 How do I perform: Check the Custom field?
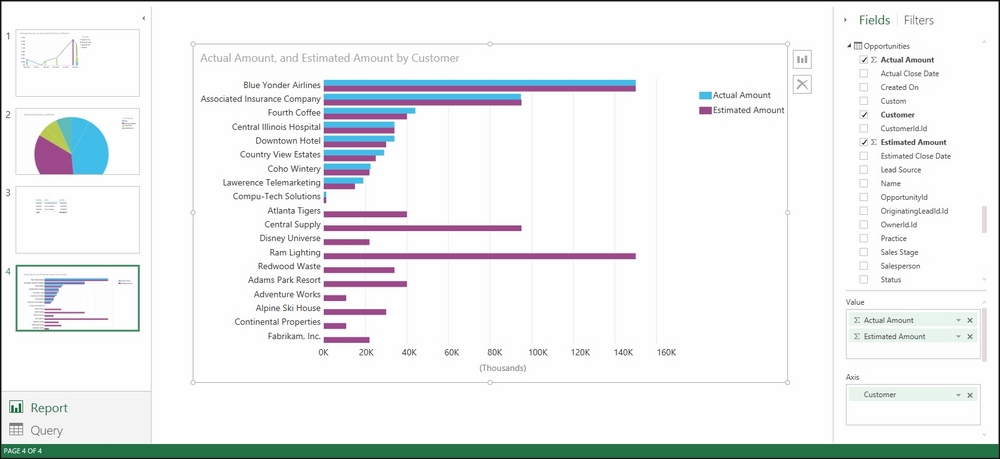coord(864,101)
